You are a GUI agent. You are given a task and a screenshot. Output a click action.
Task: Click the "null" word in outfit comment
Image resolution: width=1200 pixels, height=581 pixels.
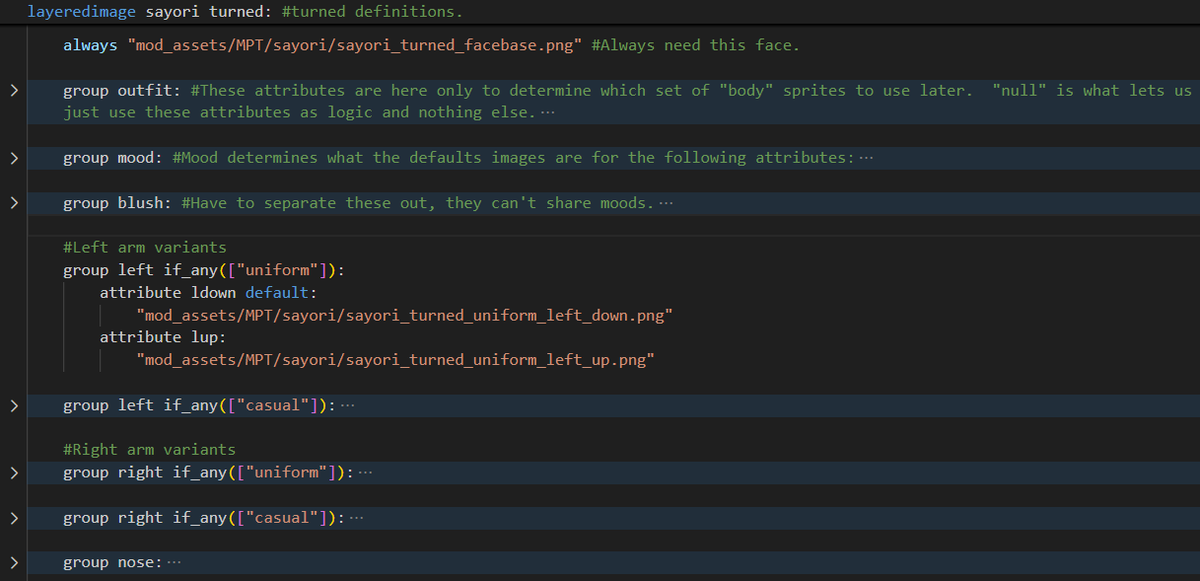(1020, 91)
